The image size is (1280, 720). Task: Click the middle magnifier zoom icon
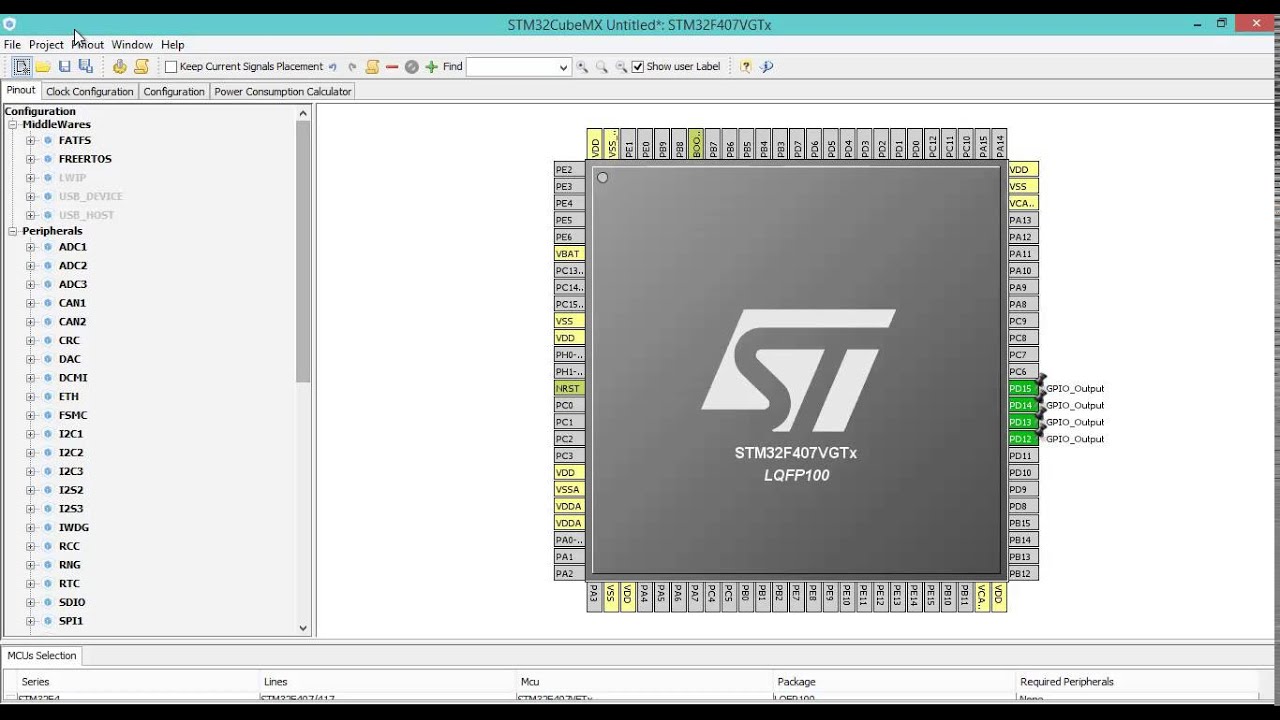[x=602, y=67]
